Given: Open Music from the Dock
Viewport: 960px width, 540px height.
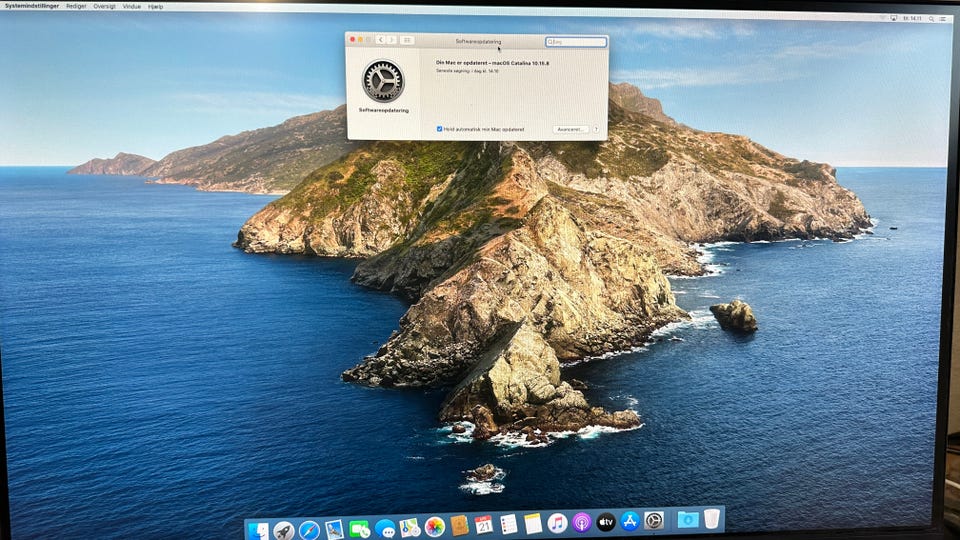Looking at the screenshot, I should (557, 523).
